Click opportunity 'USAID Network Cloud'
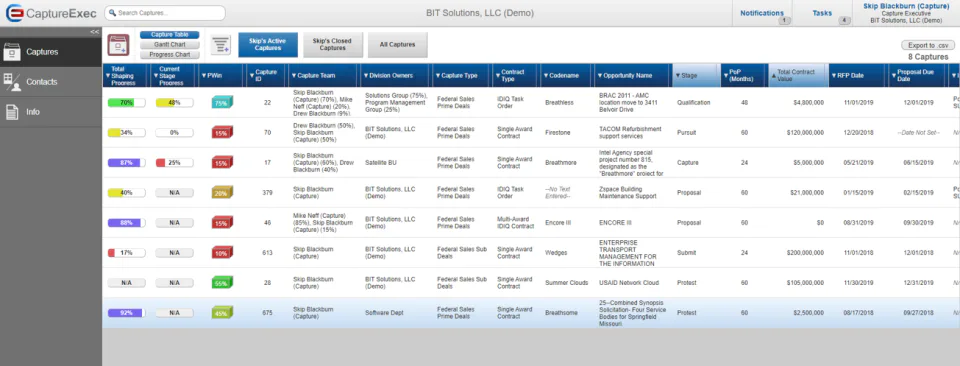 click(x=628, y=283)
